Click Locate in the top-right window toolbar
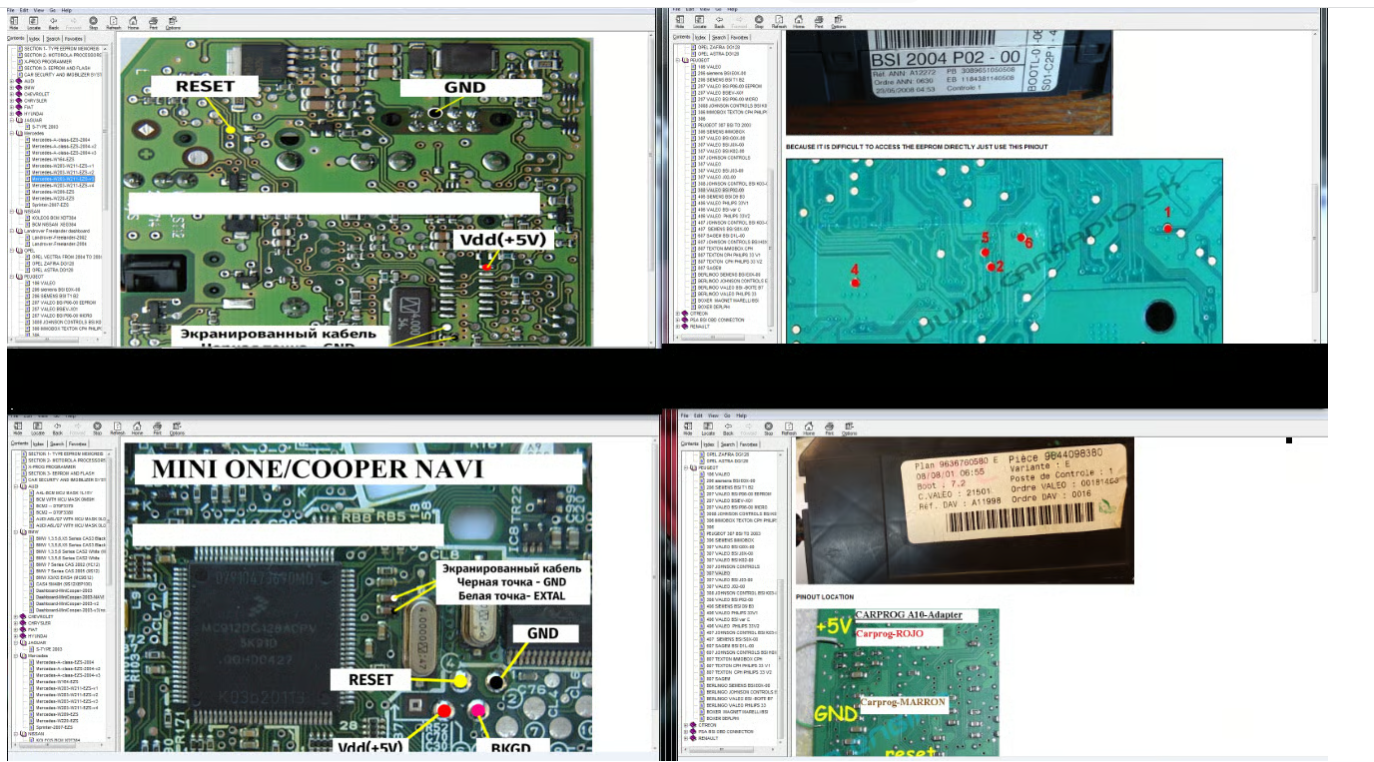The height and width of the screenshot is (762, 1374). click(700, 22)
